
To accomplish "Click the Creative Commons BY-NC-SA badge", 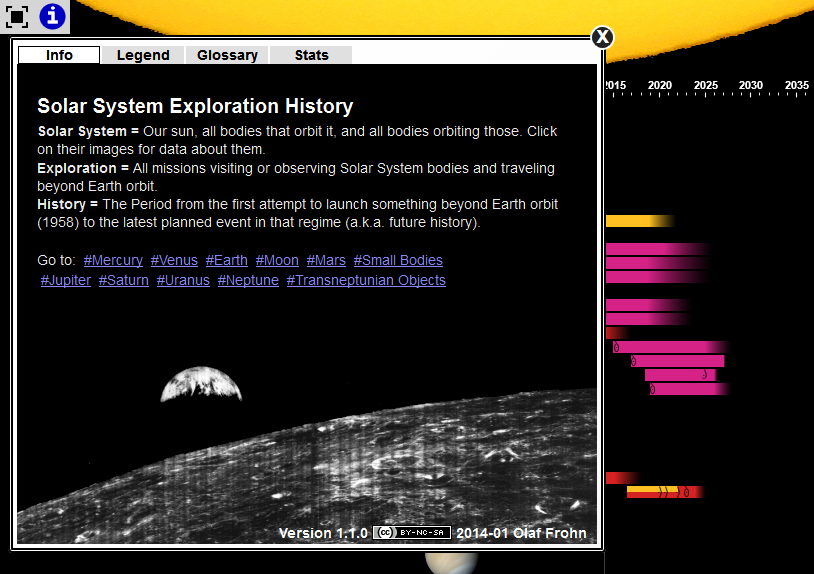I will coord(412,532).
